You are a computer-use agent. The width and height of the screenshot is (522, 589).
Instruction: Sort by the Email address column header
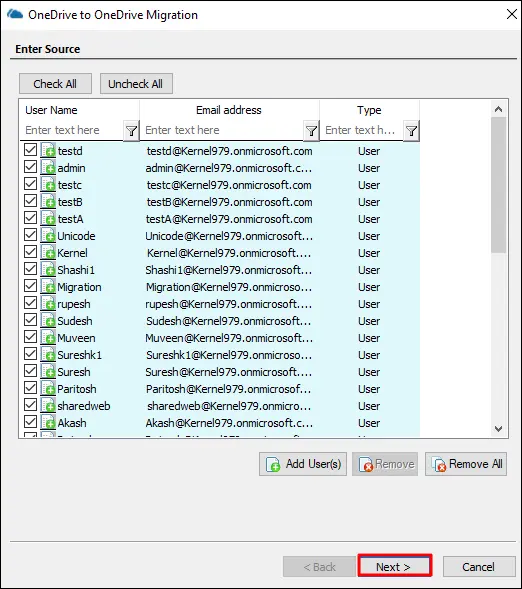(229, 110)
